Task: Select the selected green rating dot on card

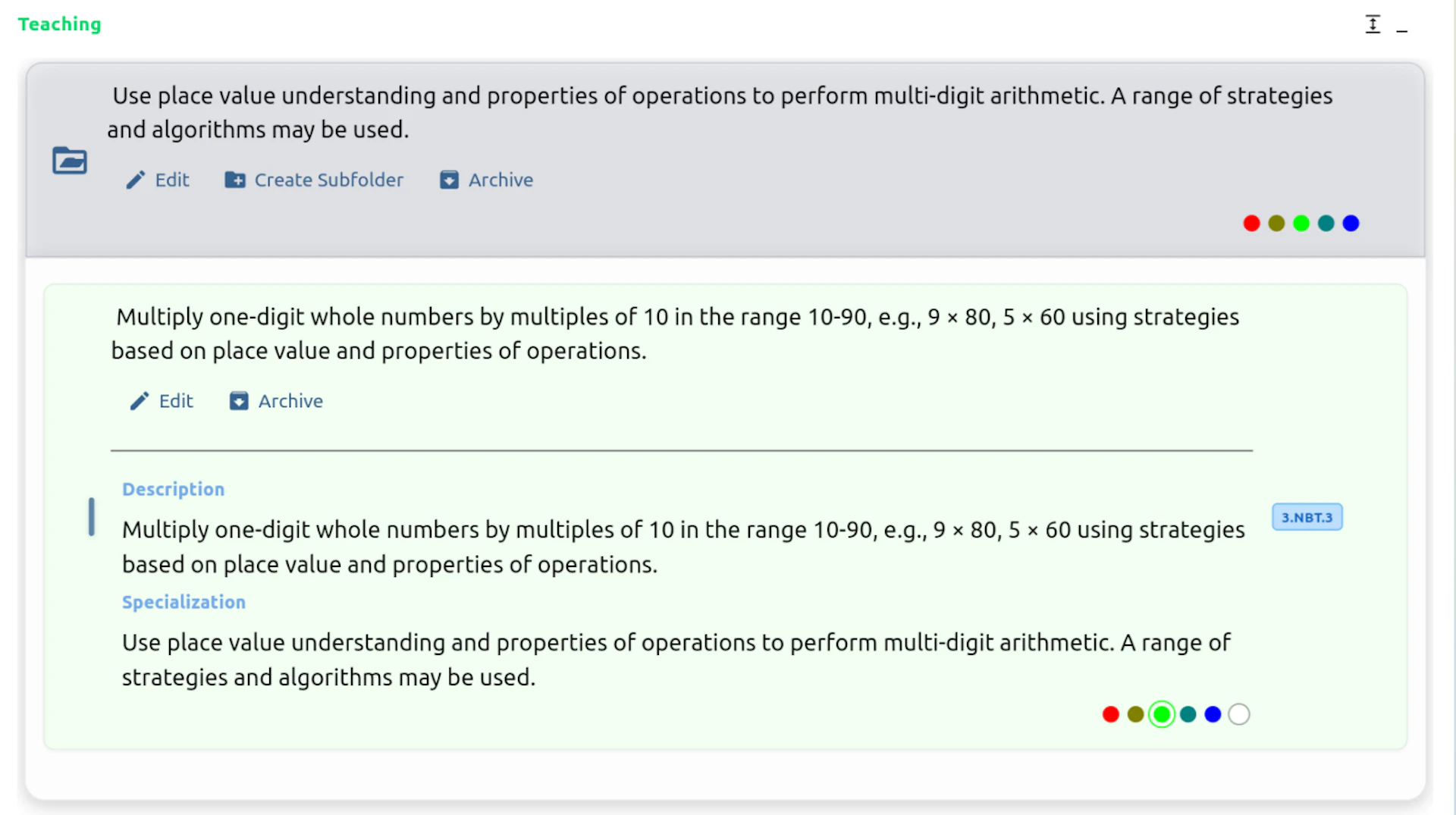Action: click(1161, 714)
